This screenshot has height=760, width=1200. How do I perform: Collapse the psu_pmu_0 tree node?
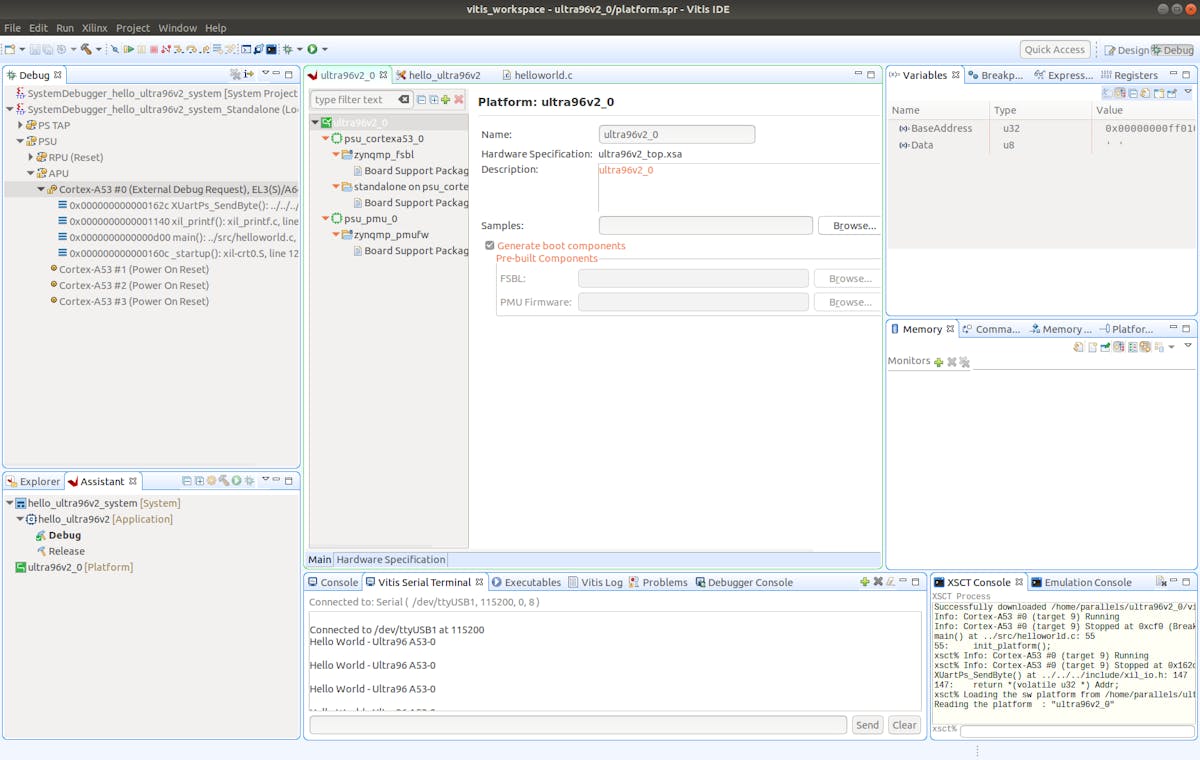pos(325,218)
